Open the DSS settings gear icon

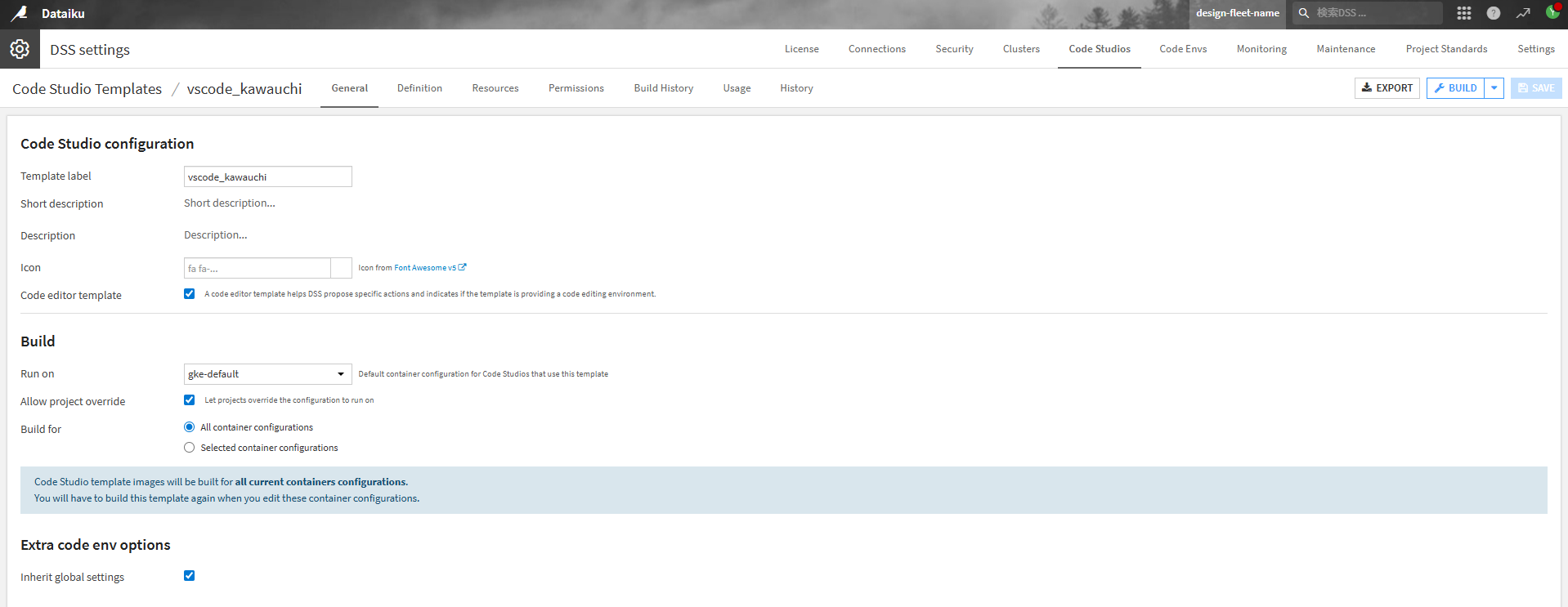[20, 49]
